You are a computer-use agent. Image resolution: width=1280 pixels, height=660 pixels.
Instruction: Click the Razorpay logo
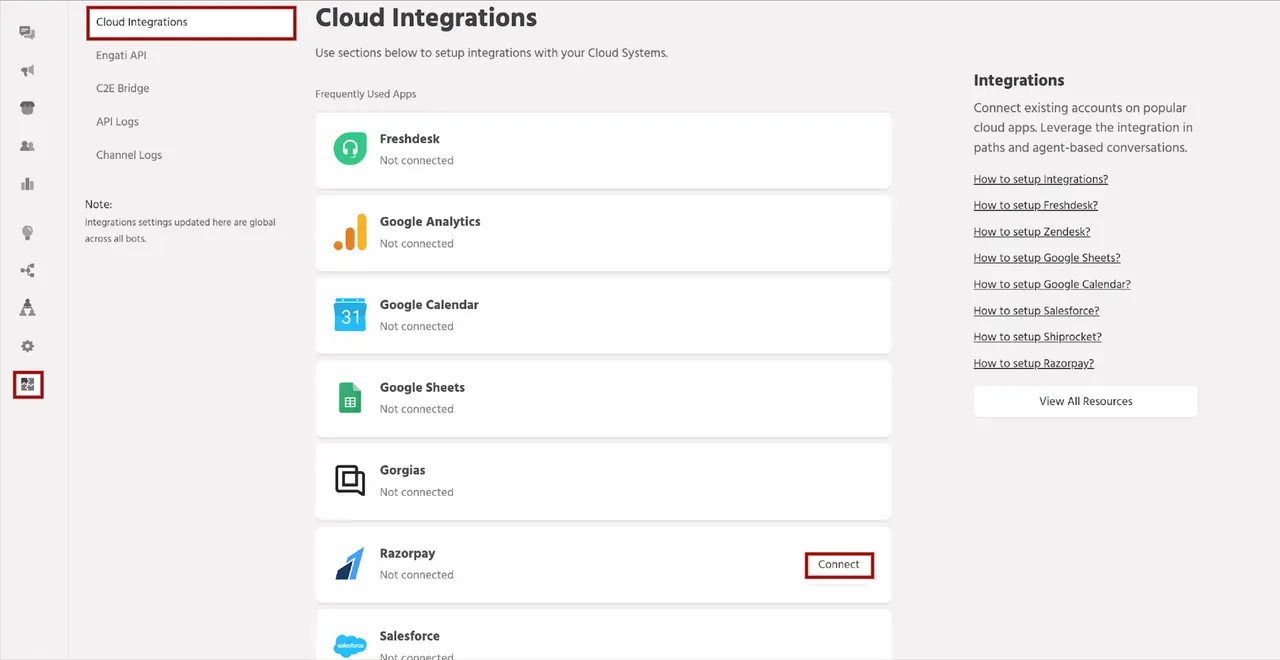[x=350, y=564]
